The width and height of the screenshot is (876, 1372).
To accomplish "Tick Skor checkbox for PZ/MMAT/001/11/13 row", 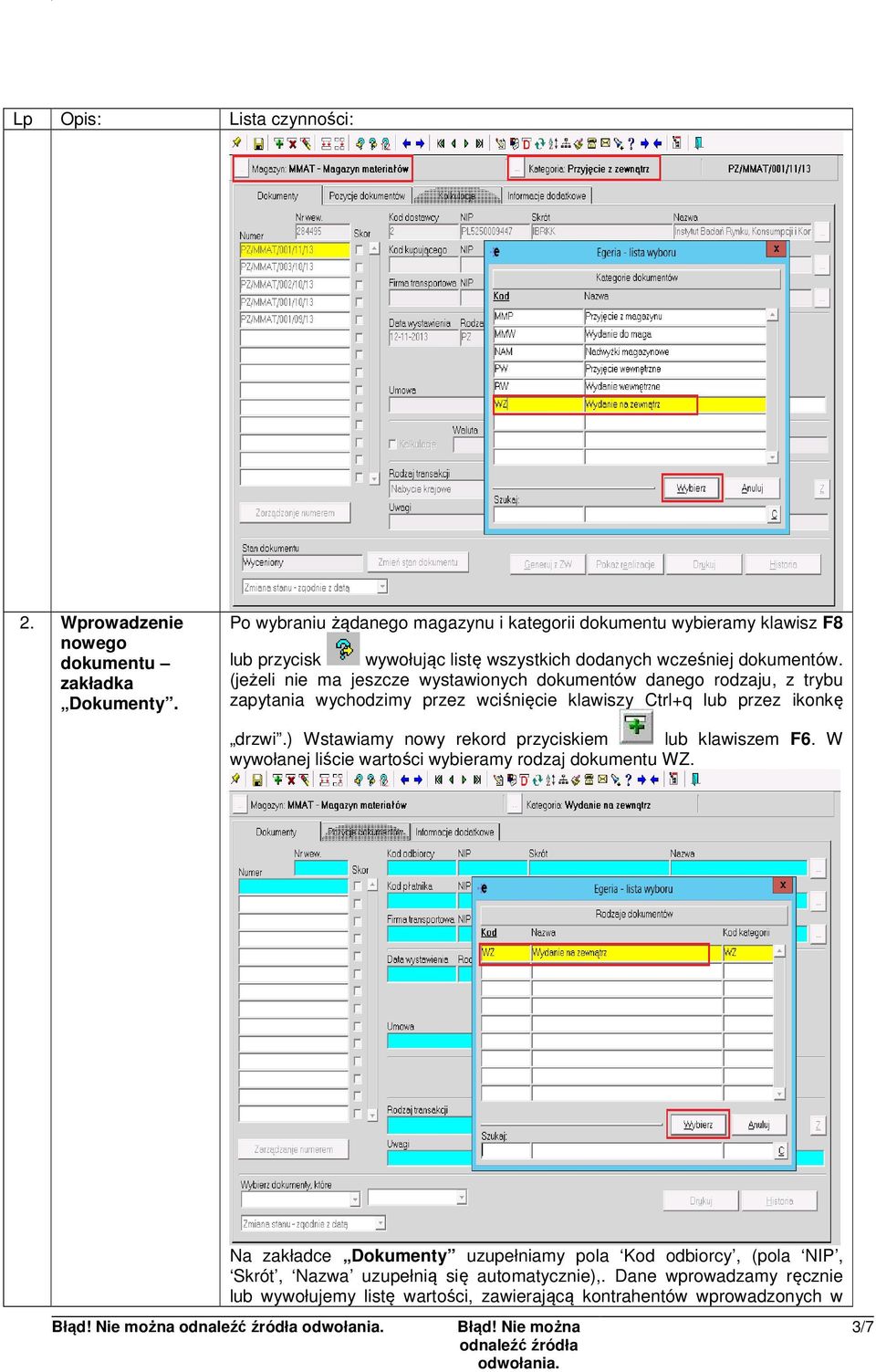I will (360, 249).
